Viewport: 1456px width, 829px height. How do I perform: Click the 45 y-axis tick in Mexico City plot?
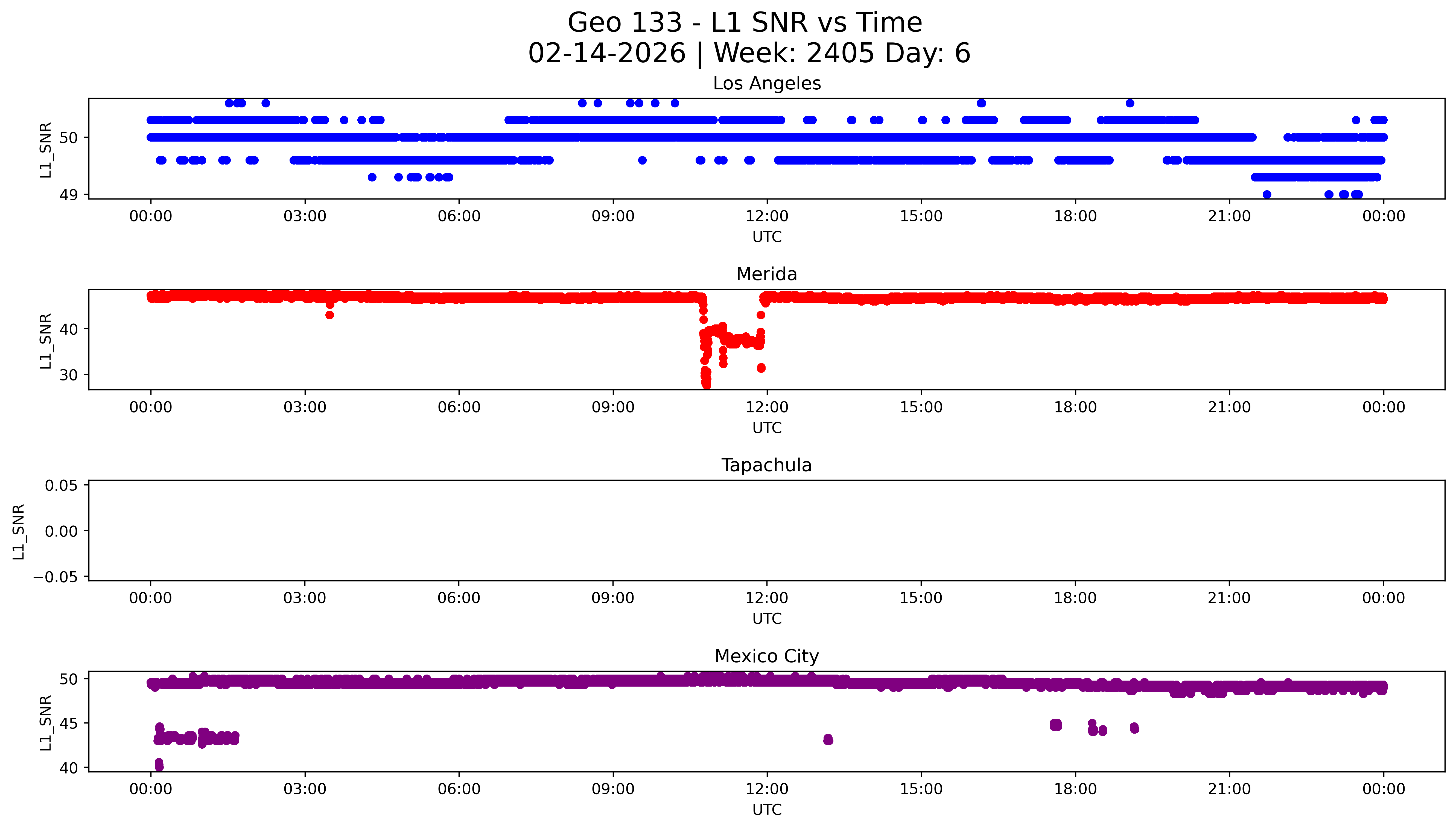point(68,723)
